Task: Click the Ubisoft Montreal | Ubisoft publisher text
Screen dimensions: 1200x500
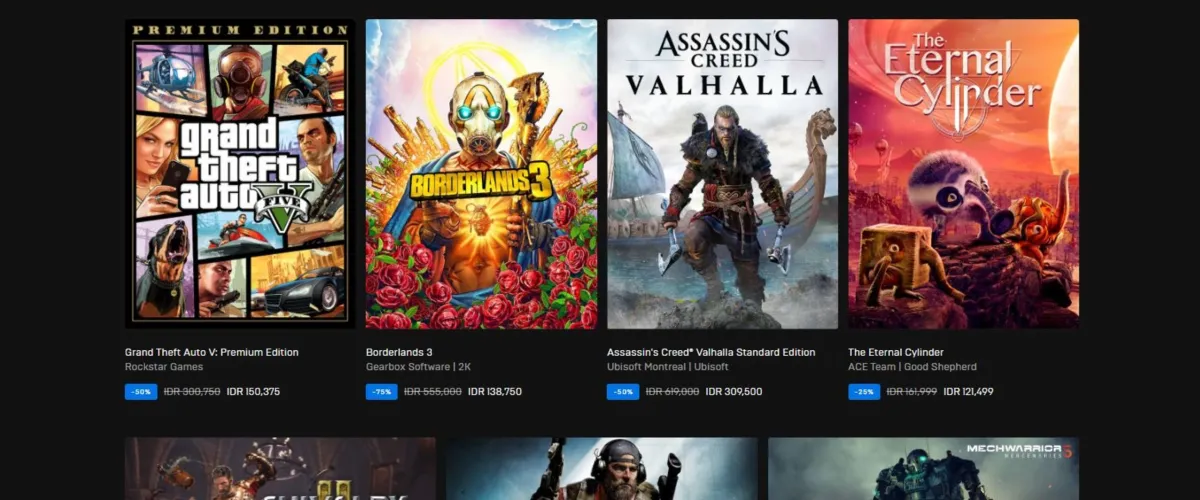Action: click(668, 367)
